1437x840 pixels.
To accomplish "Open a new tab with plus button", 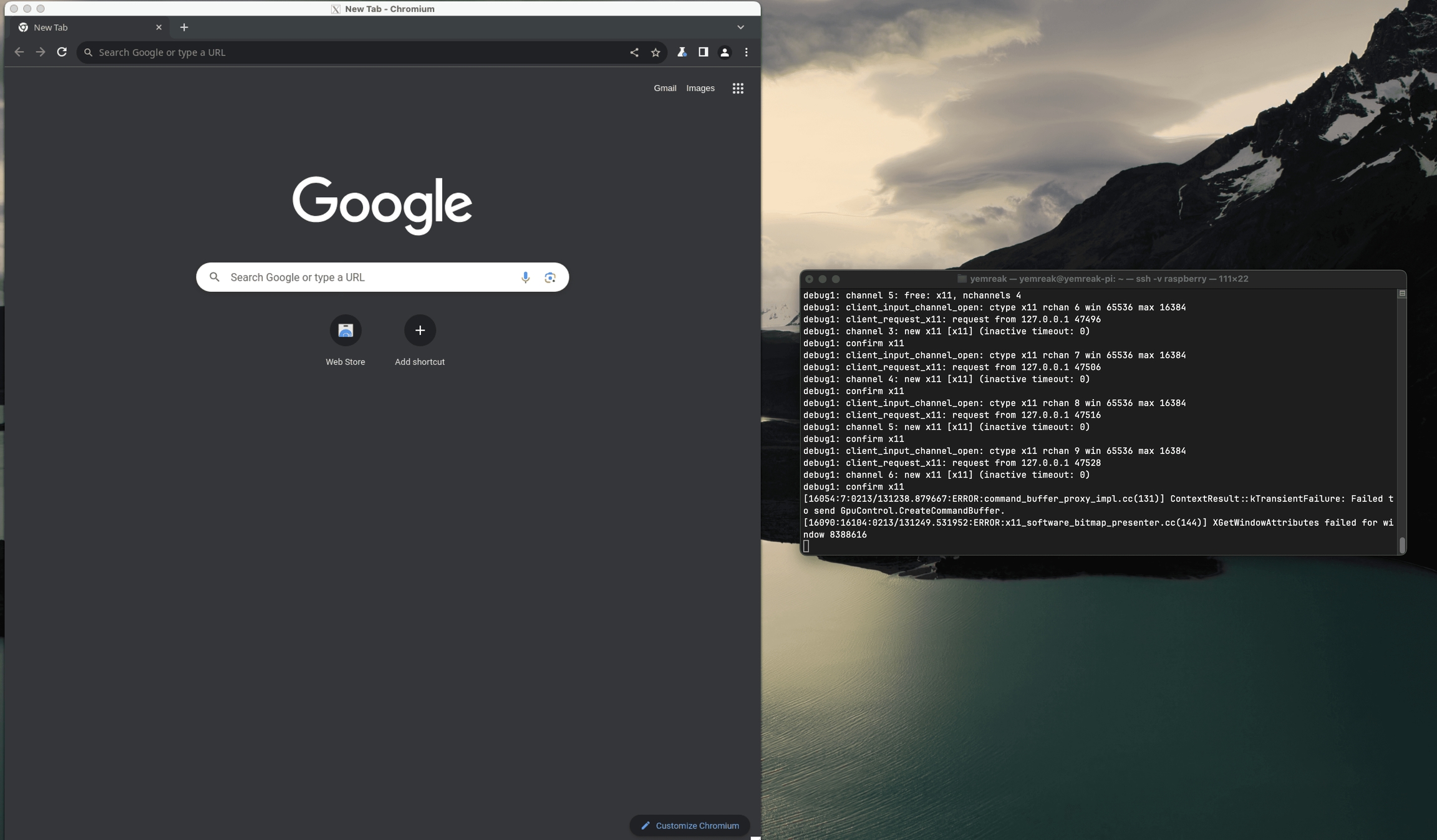I will tap(184, 27).
